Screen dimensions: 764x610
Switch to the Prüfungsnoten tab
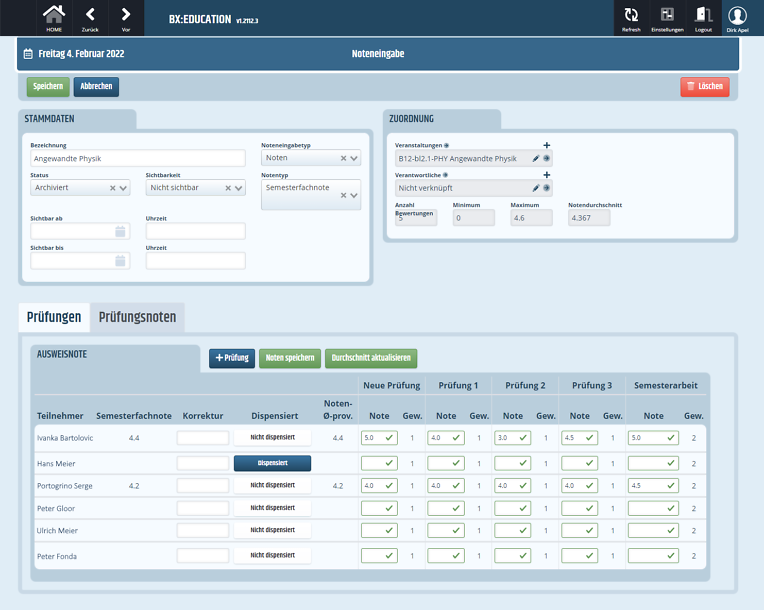click(137, 317)
